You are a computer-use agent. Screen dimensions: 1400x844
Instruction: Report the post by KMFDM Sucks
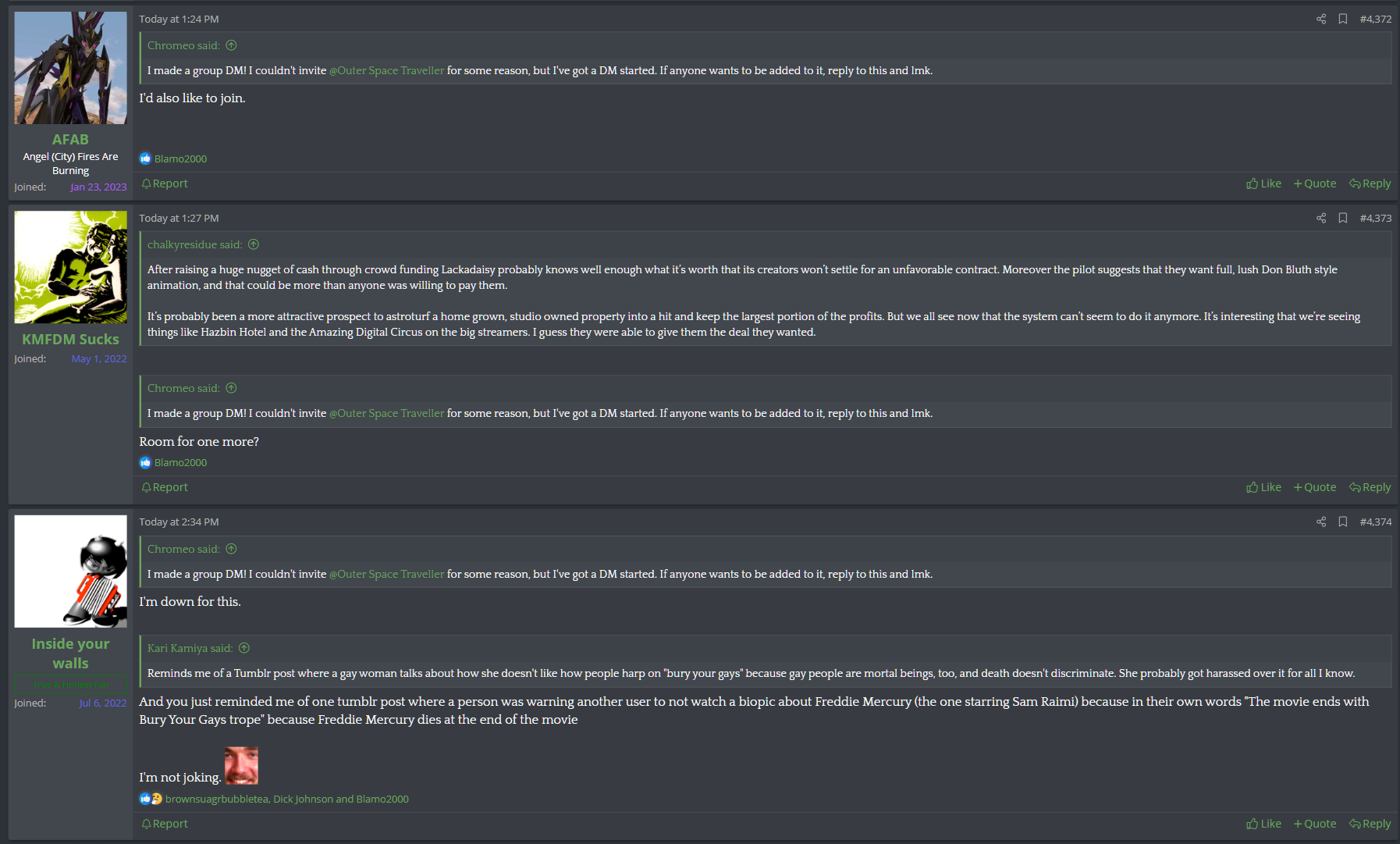165,488
